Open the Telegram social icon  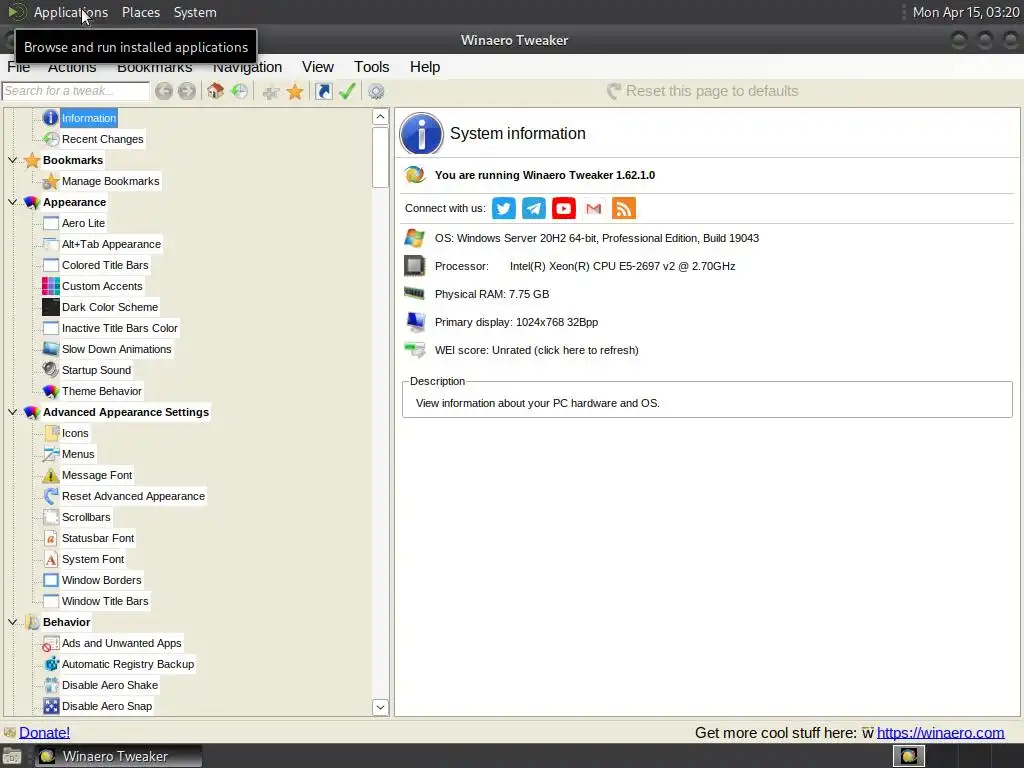click(x=534, y=208)
